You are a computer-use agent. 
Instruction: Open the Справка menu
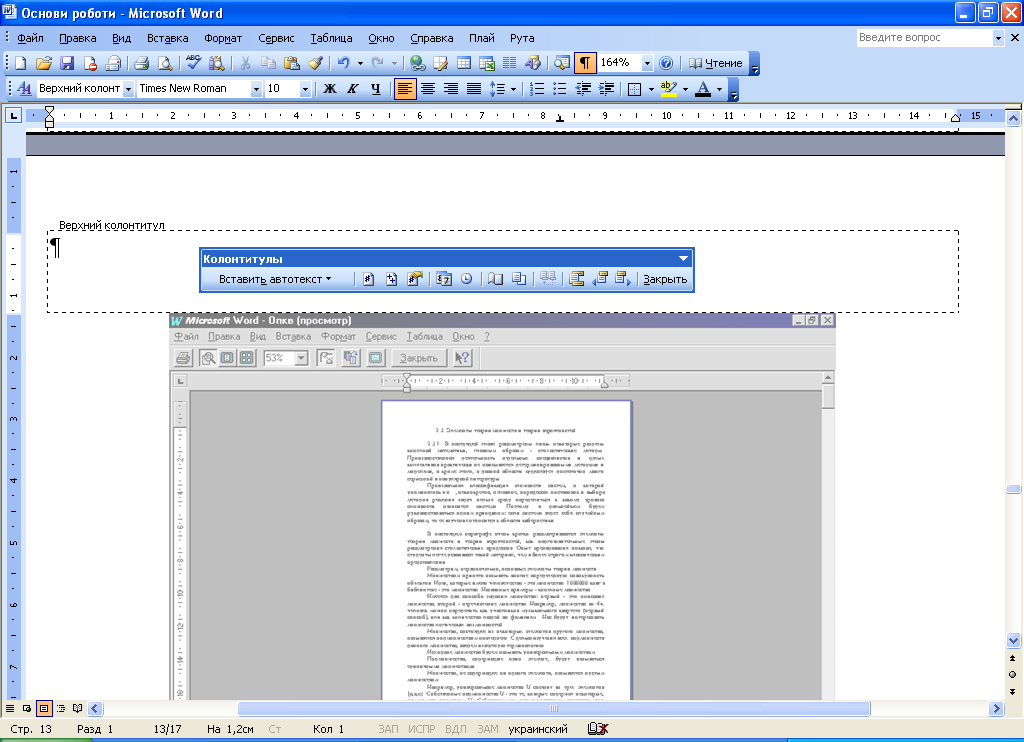click(432, 38)
